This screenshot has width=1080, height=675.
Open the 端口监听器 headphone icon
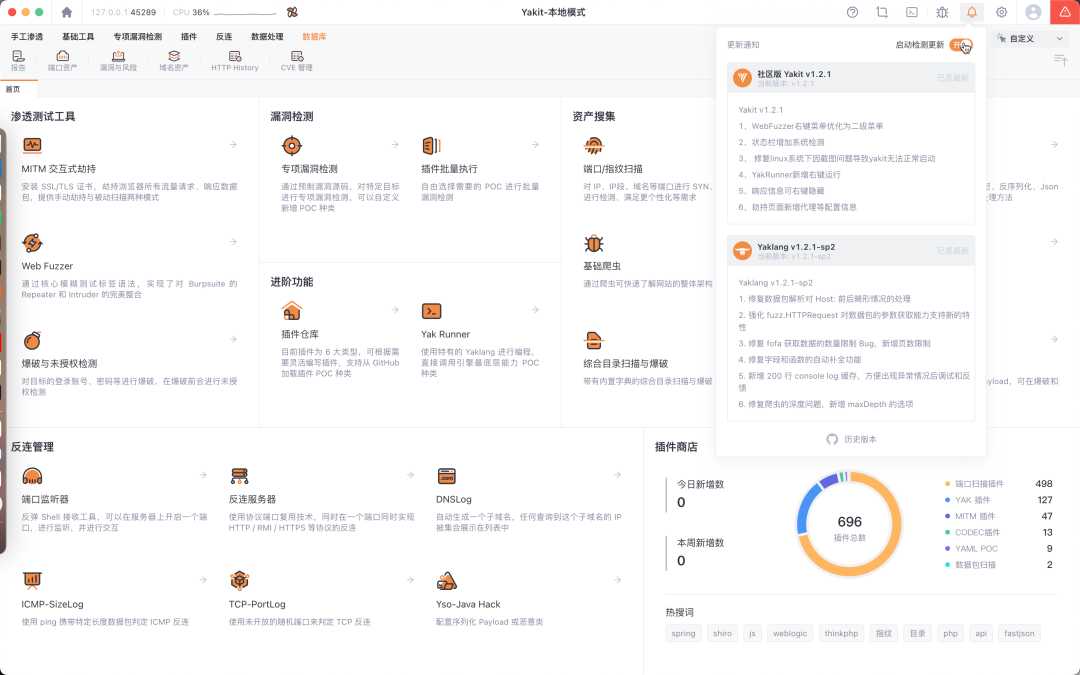coord(32,476)
